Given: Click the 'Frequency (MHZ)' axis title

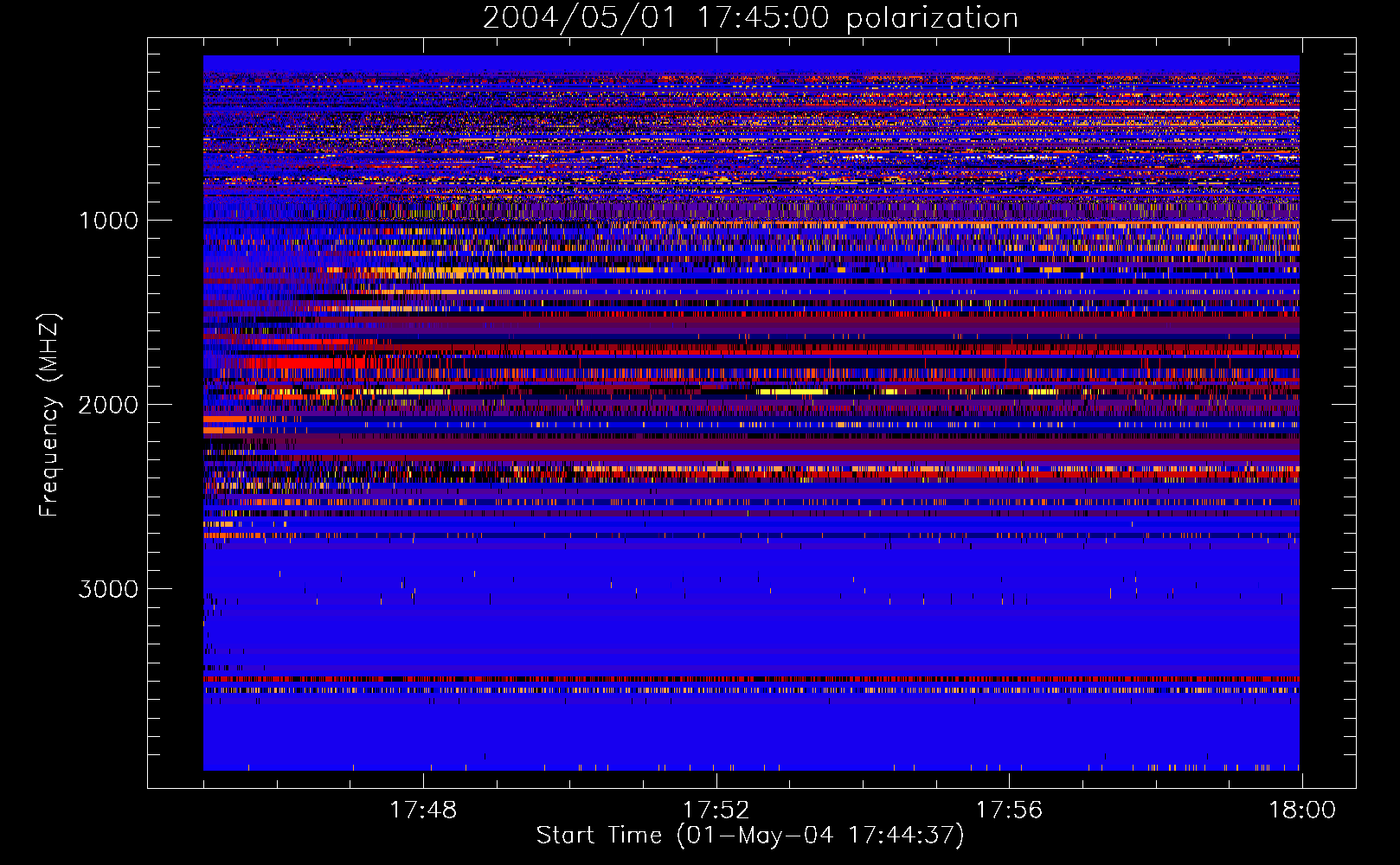Looking at the screenshot, I should coord(48,415).
